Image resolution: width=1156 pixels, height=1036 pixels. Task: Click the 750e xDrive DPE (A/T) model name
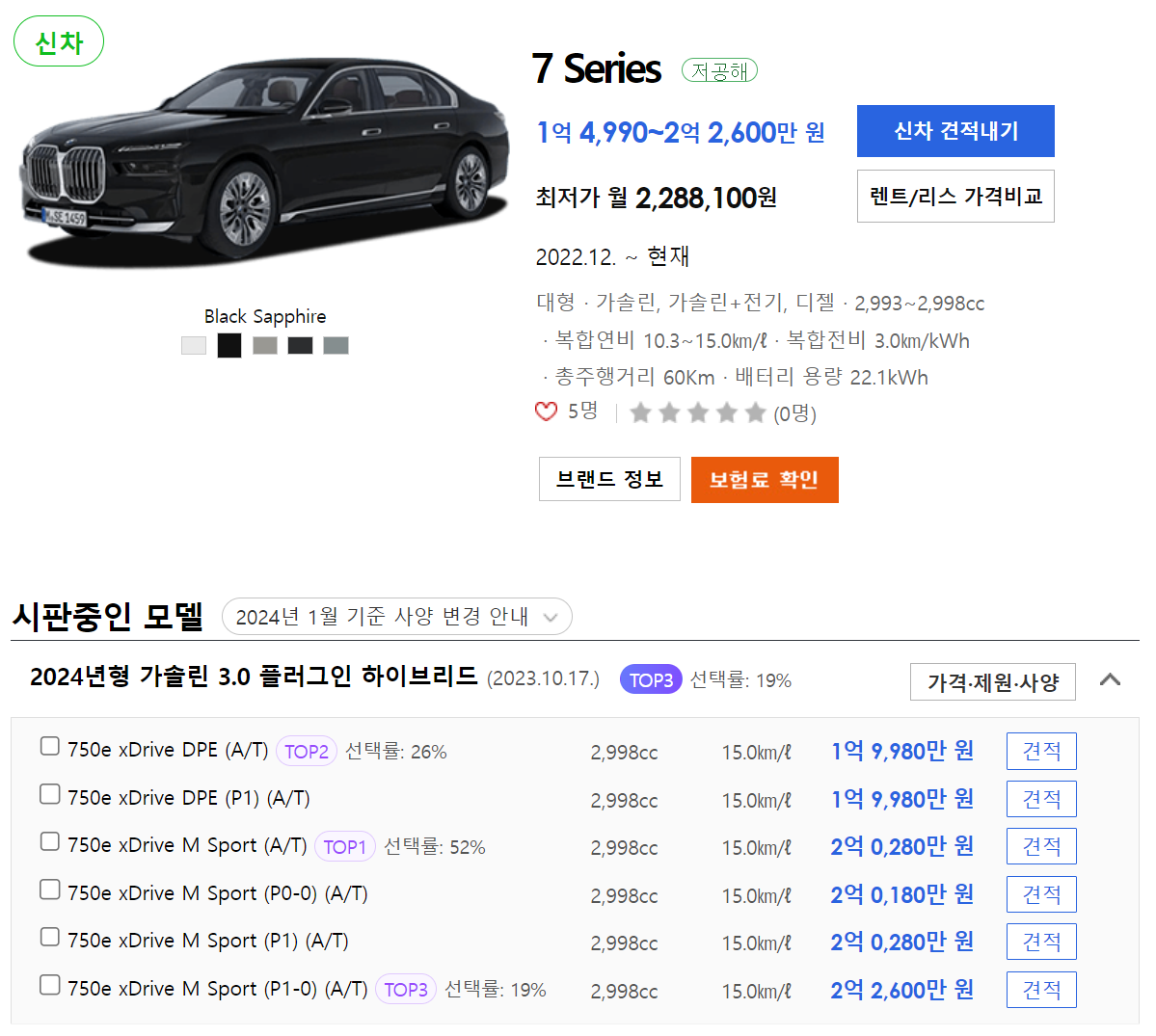[168, 750]
